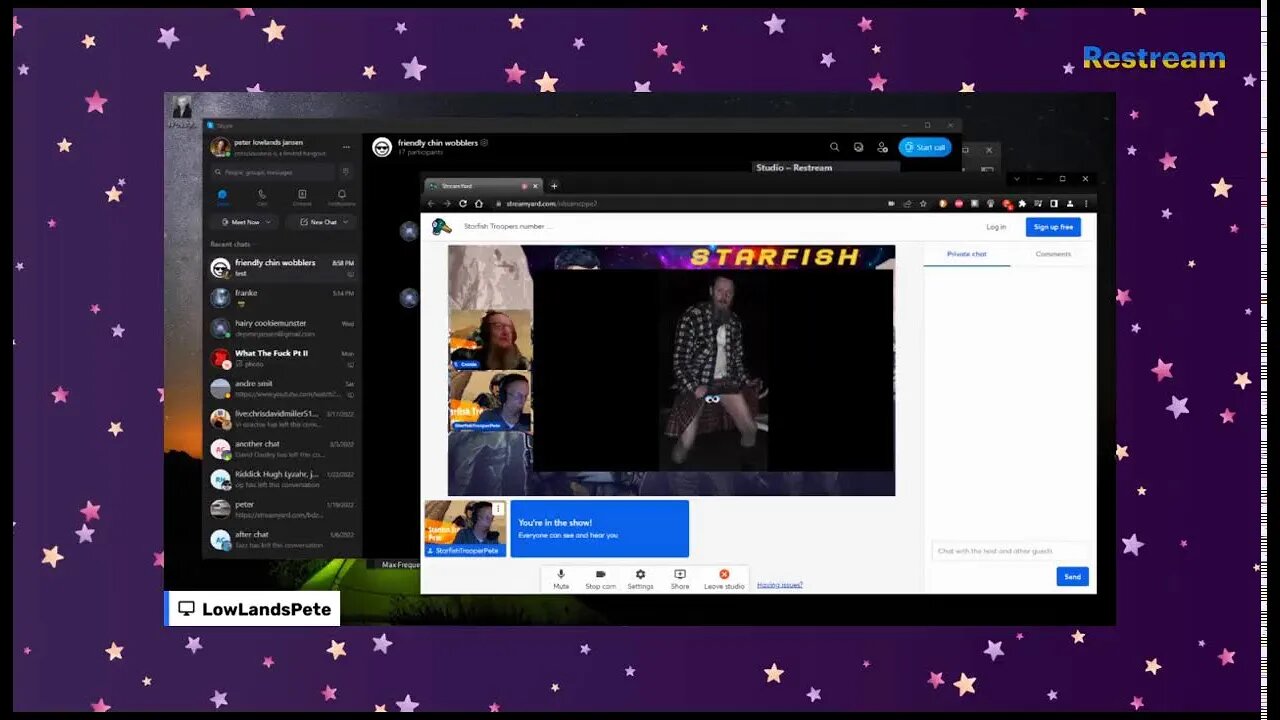Image resolution: width=1280 pixels, height=720 pixels.
Task: Send the chat message
Action: click(x=1072, y=577)
